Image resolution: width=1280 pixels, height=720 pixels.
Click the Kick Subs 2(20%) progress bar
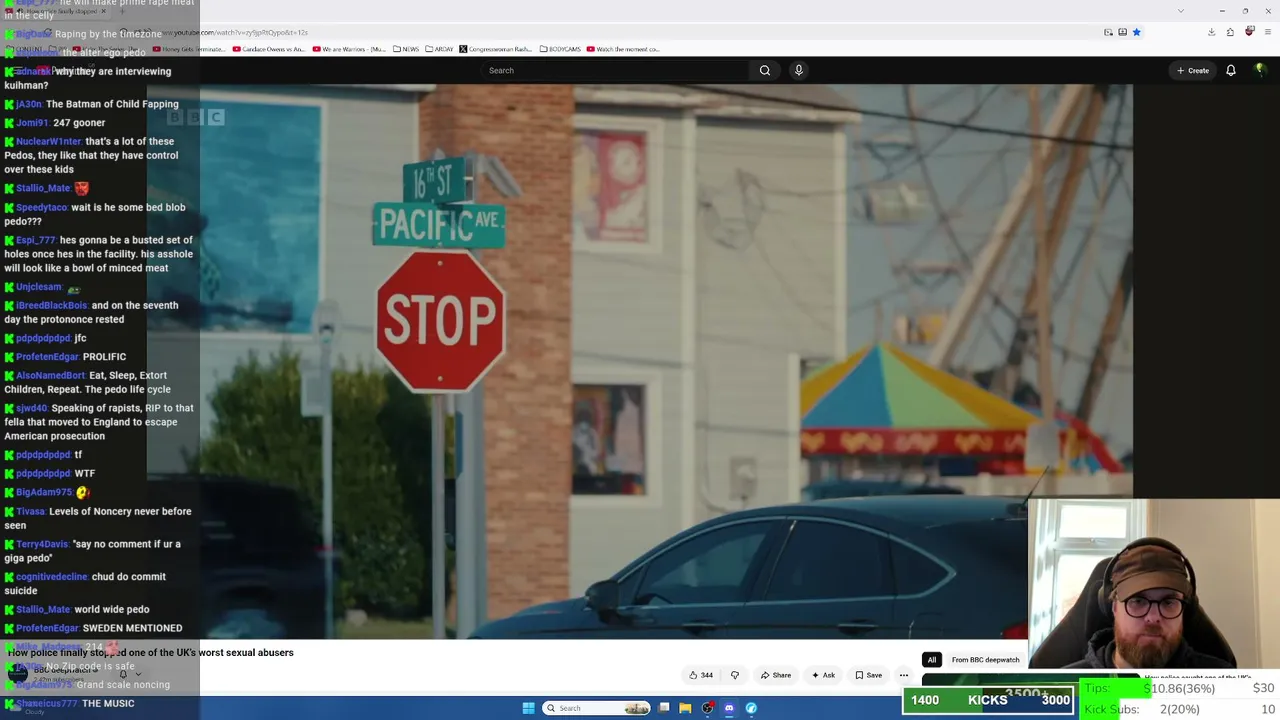click(1180, 709)
